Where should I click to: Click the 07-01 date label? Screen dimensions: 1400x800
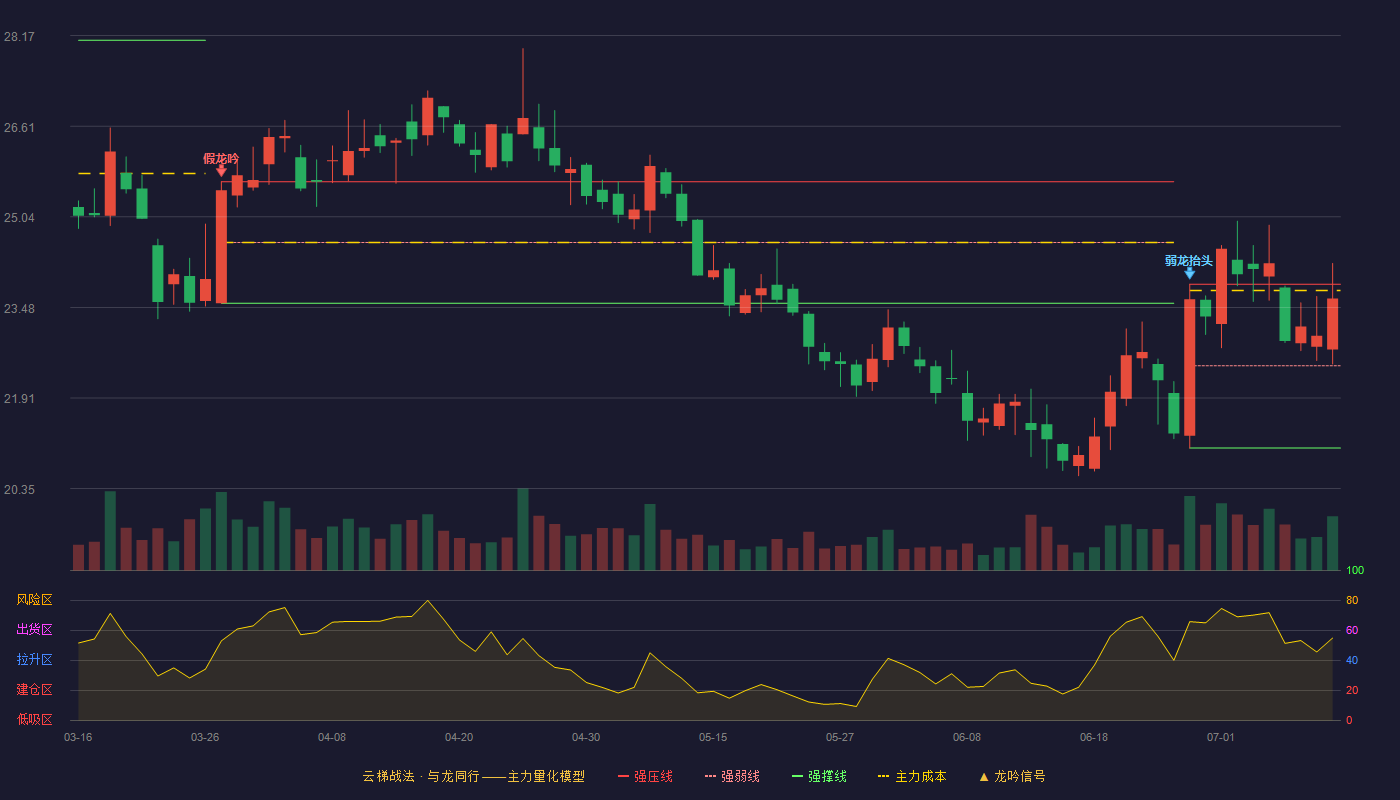1221,737
